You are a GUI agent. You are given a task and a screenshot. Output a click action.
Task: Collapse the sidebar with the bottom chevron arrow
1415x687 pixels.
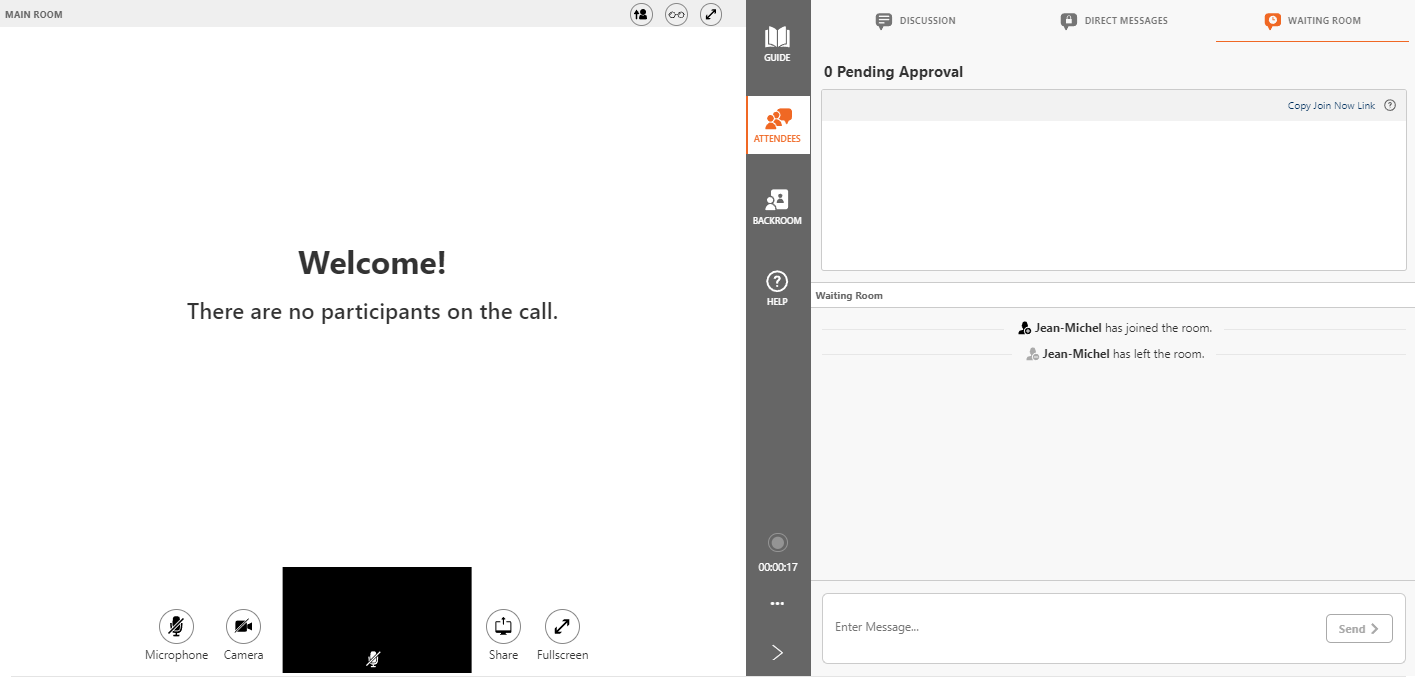(x=778, y=652)
